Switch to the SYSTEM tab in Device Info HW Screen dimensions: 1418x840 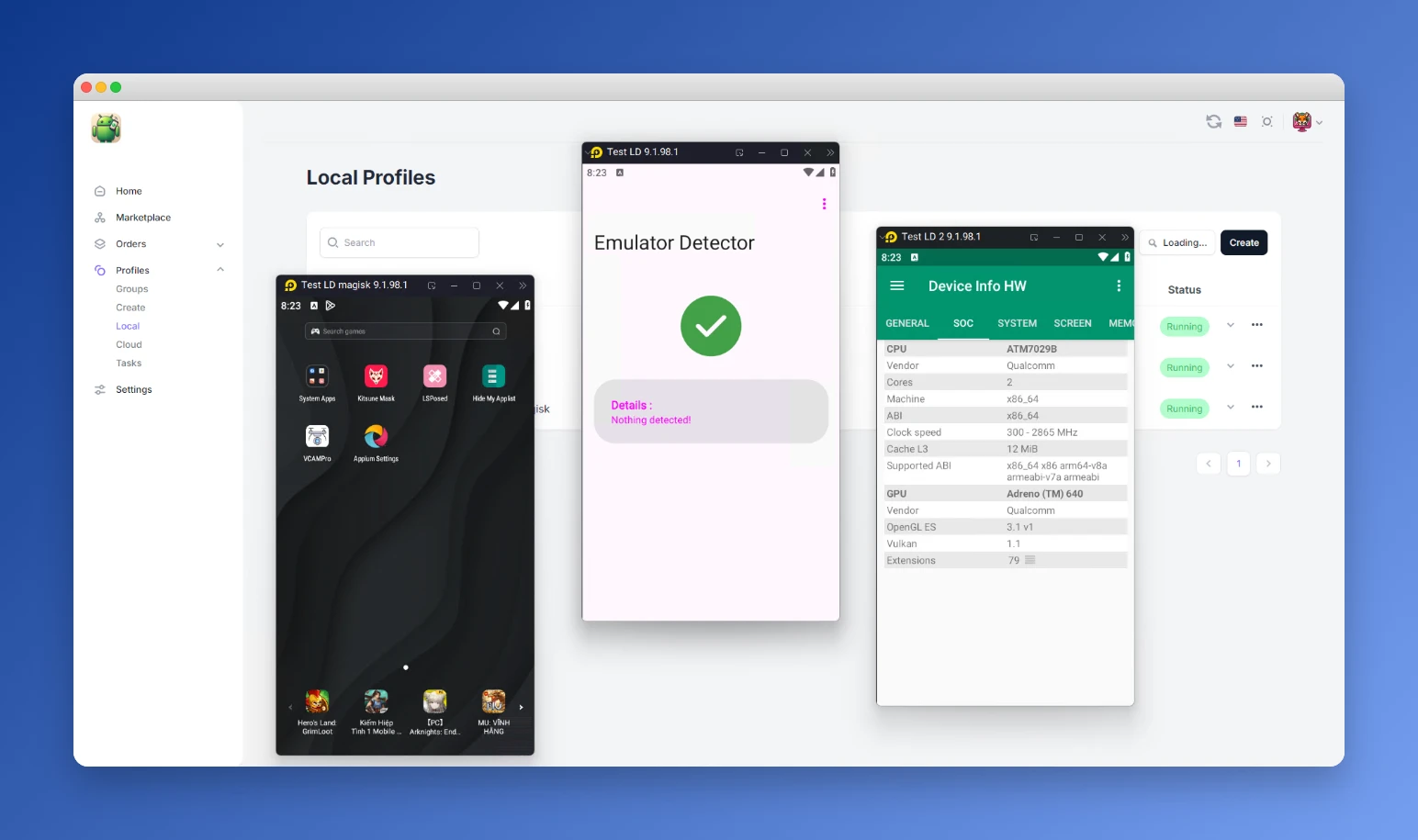[1017, 322]
